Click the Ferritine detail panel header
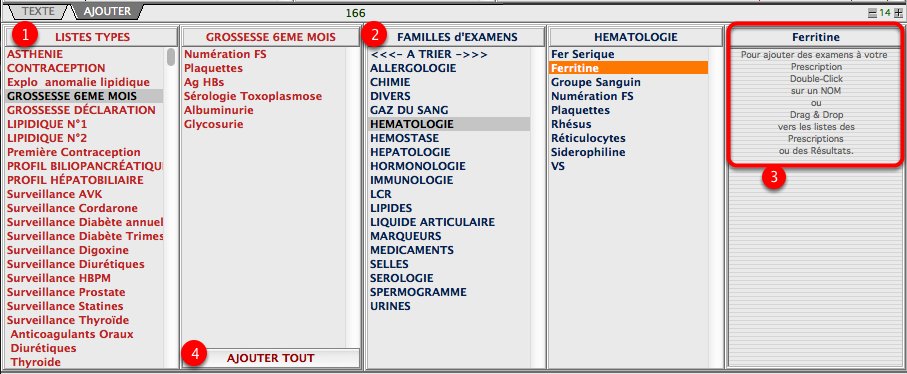907x374 pixels. [x=816, y=37]
